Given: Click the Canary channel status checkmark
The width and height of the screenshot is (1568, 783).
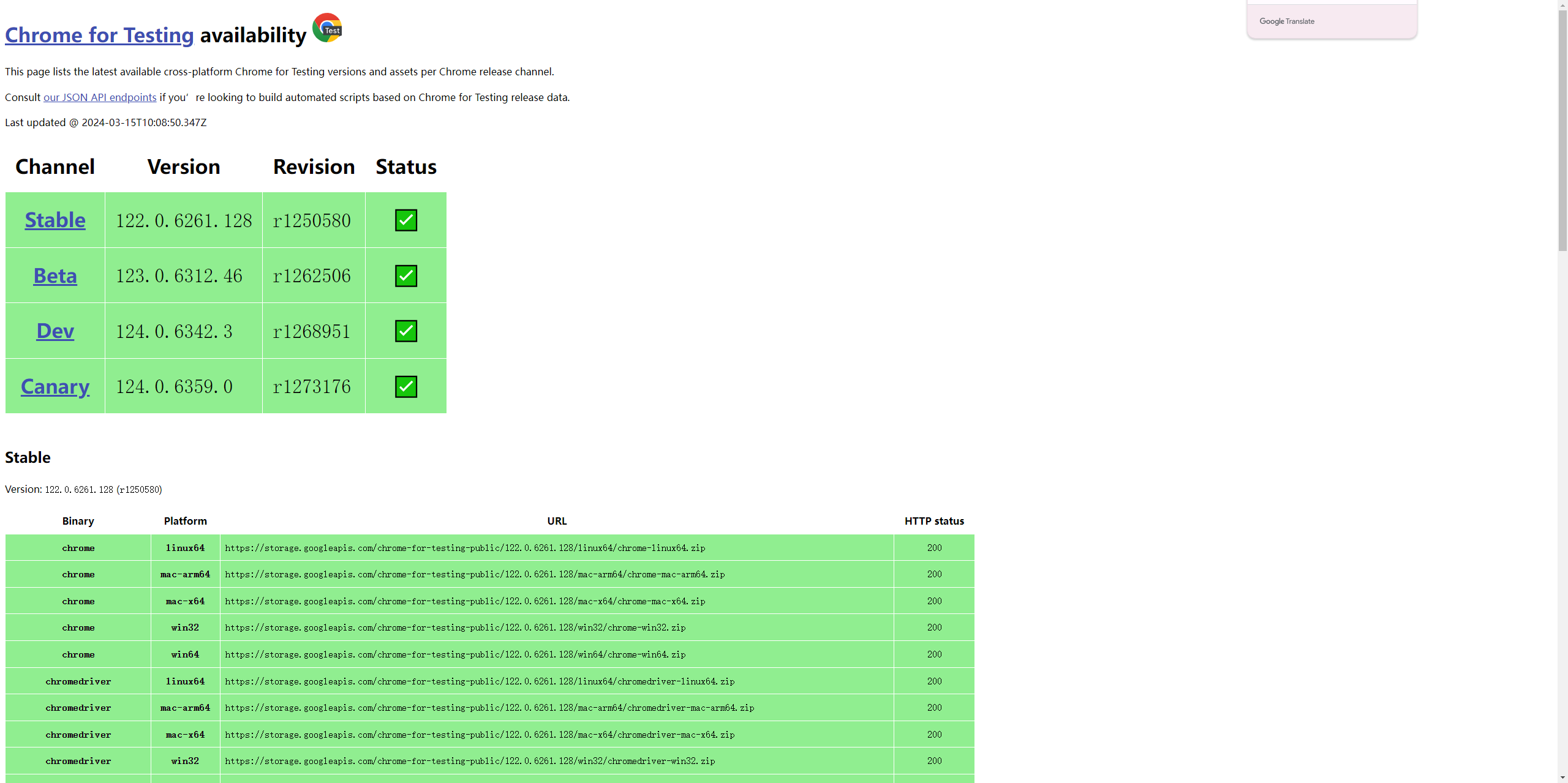Looking at the screenshot, I should (x=405, y=386).
